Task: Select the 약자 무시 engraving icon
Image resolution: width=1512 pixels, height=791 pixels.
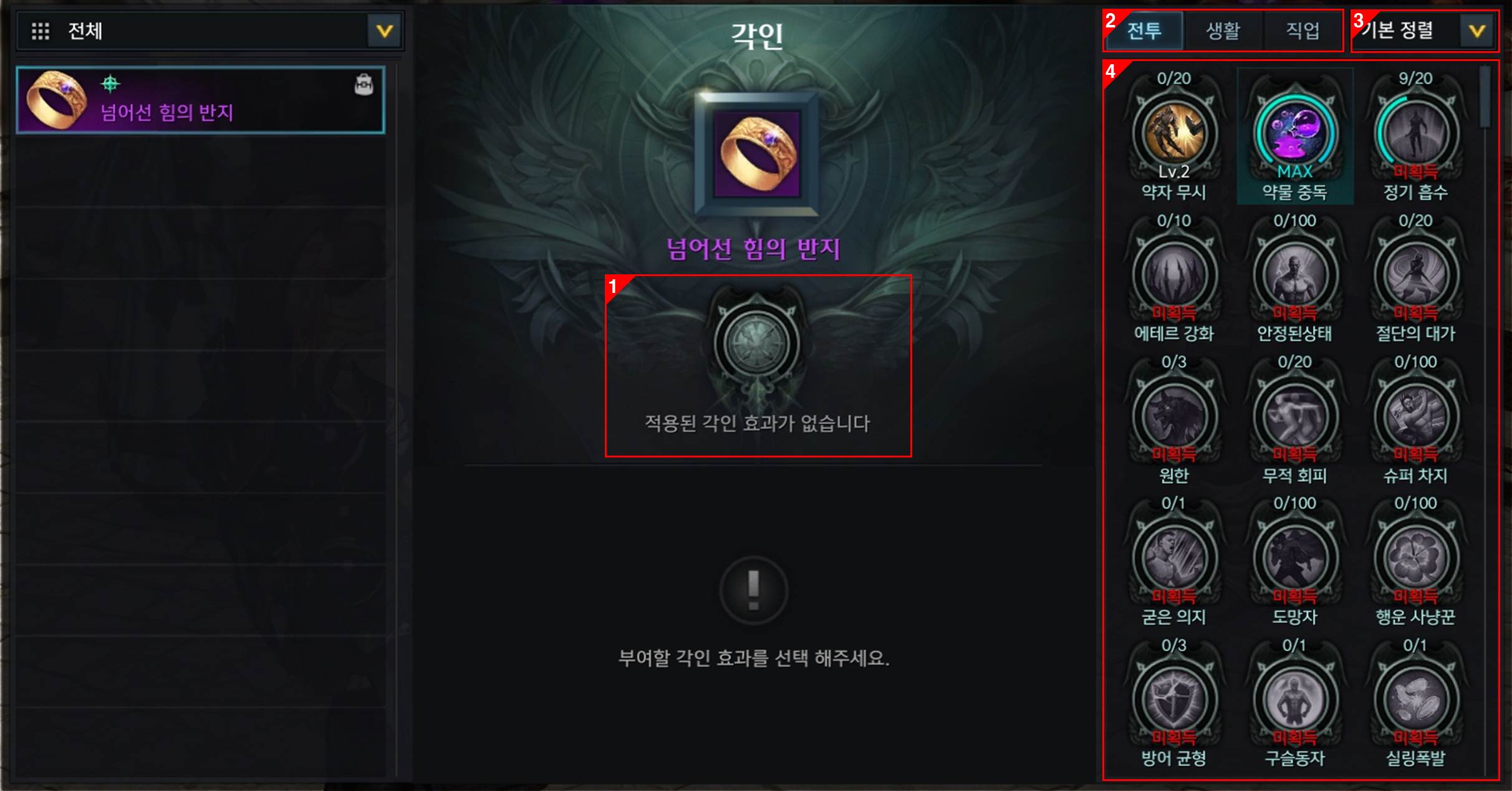Action: pos(1174,132)
